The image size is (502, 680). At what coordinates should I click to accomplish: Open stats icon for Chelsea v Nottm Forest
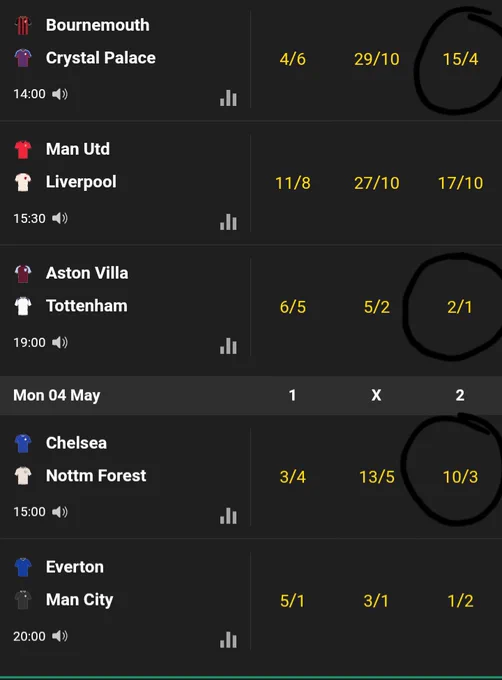pyautogui.click(x=228, y=516)
